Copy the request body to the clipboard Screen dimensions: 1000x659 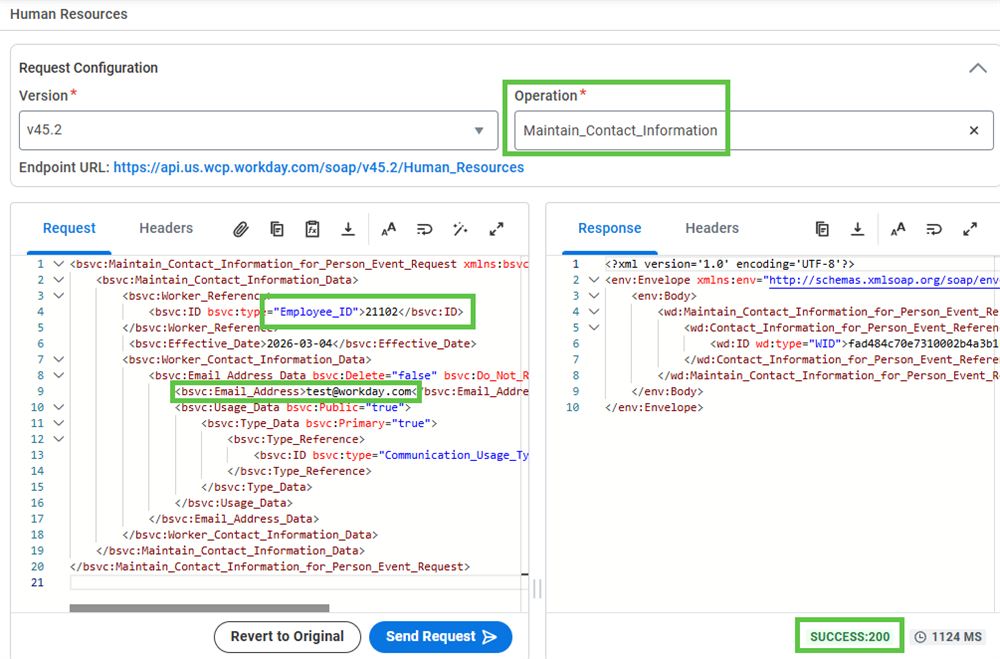pos(277,229)
